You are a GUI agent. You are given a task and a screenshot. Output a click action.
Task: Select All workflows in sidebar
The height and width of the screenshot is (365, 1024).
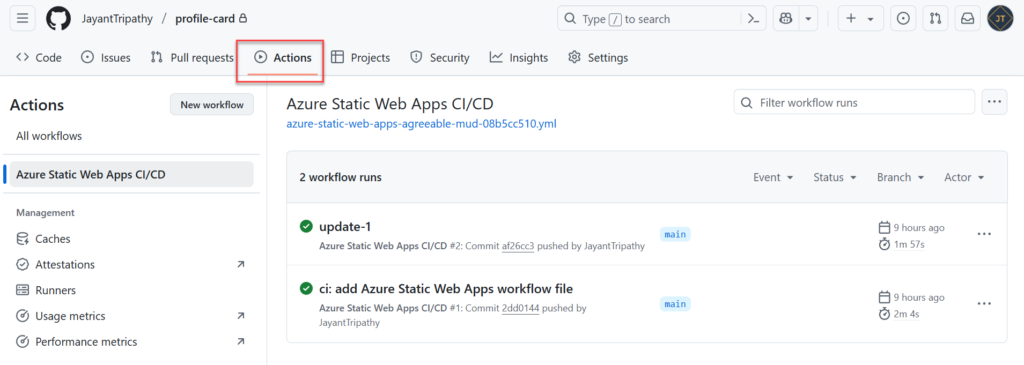pyautogui.click(x=49, y=136)
